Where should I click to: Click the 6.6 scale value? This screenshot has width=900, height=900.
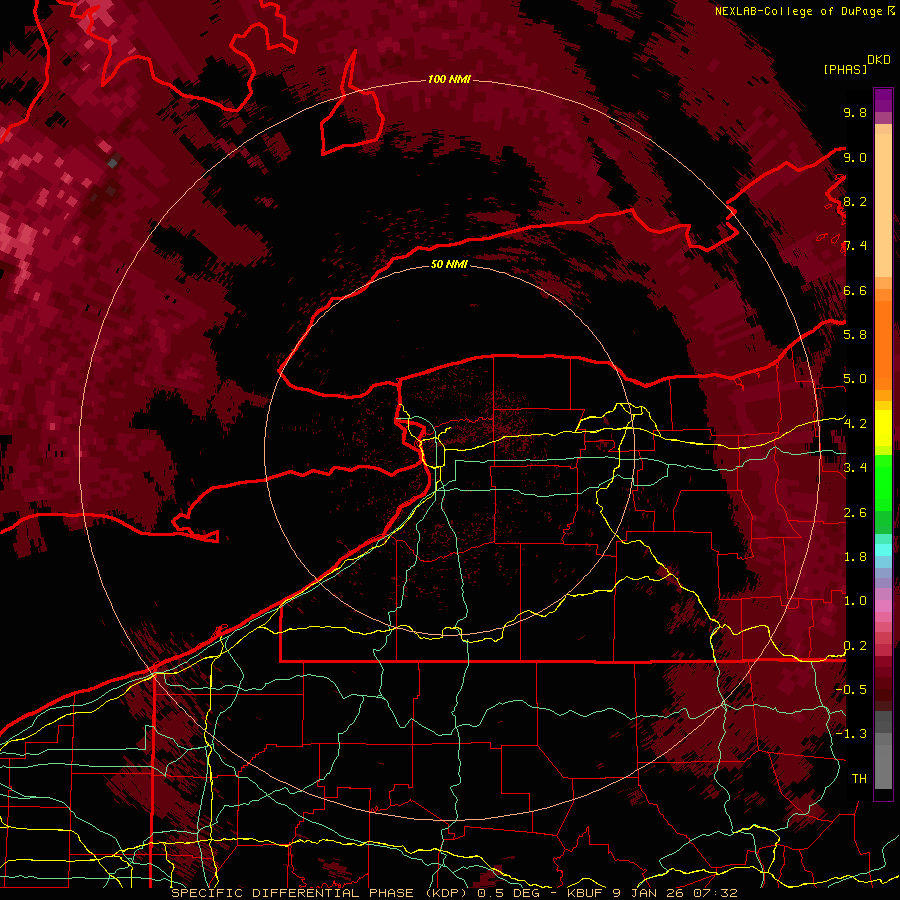click(x=855, y=290)
